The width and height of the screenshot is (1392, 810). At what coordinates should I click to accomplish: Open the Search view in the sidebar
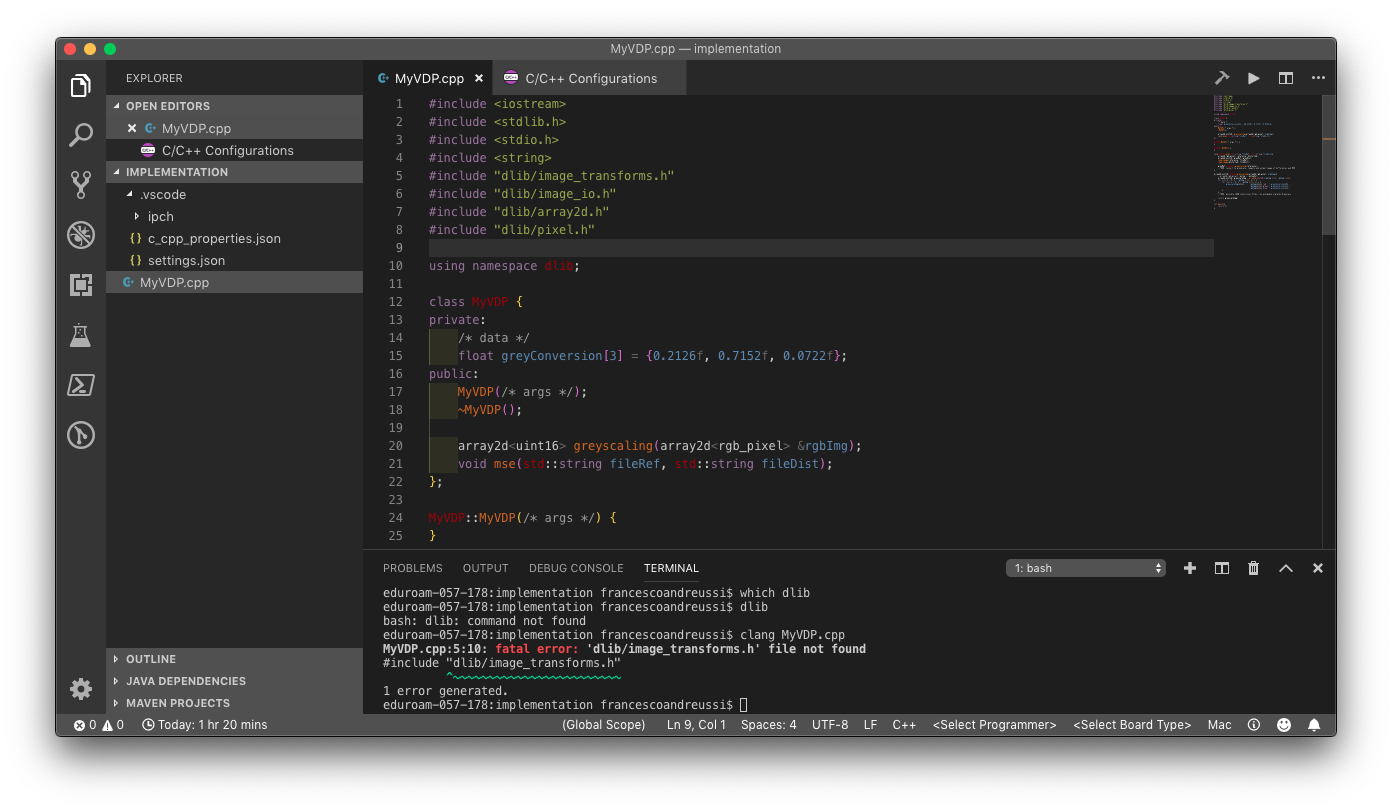pyautogui.click(x=81, y=134)
